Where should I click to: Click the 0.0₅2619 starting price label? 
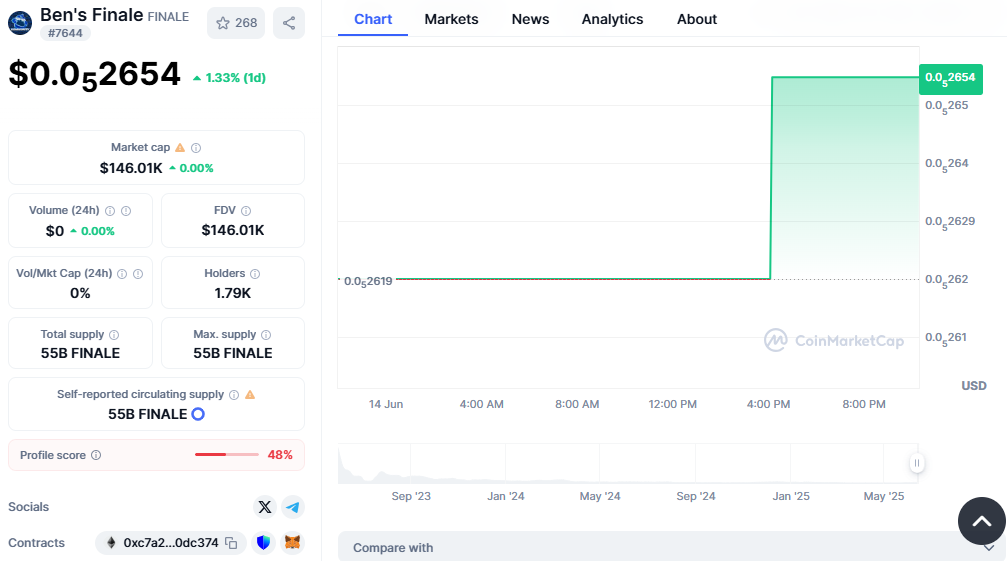(368, 281)
